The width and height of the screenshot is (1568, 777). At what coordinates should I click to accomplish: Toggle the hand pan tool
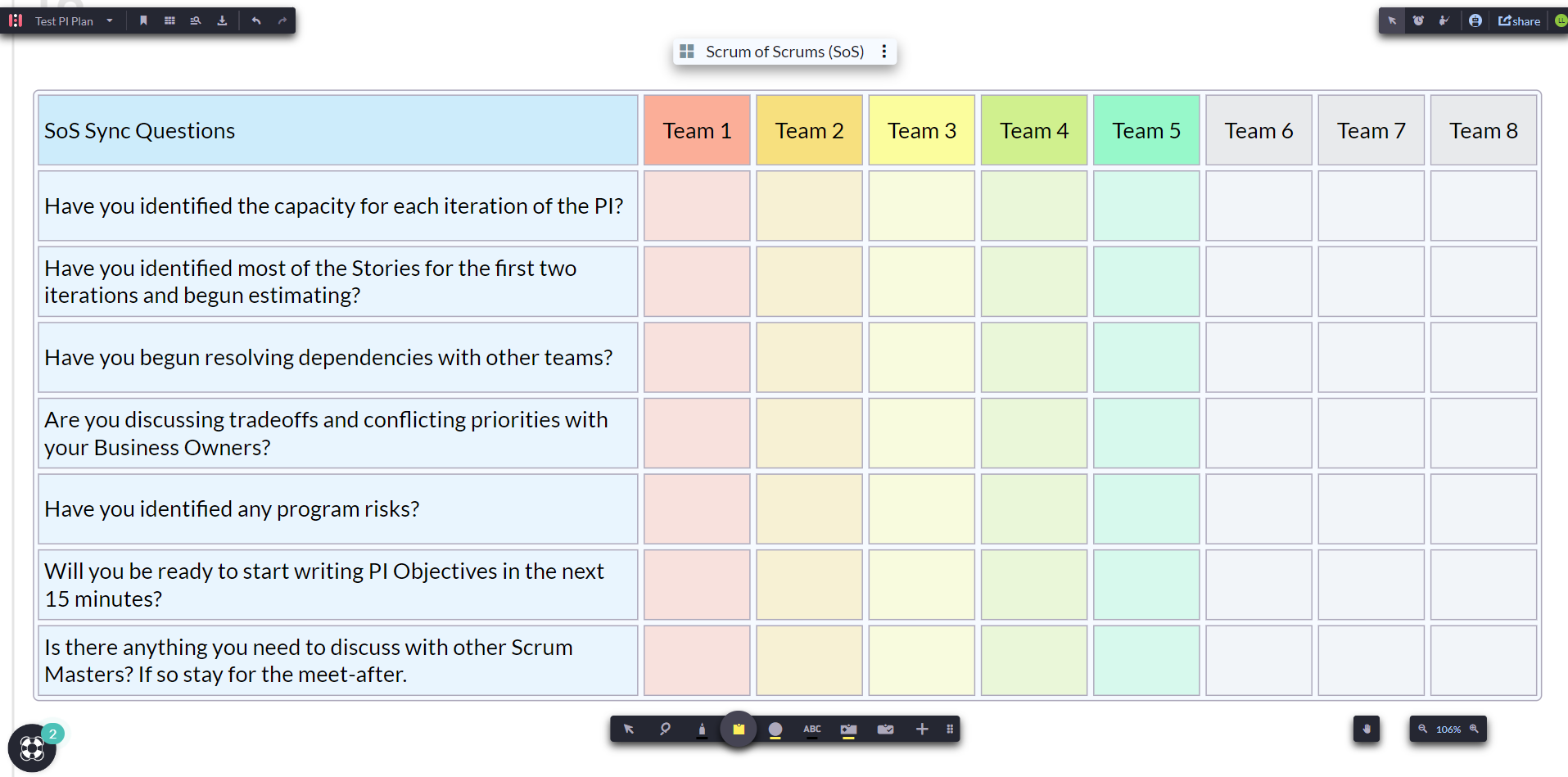1366,729
